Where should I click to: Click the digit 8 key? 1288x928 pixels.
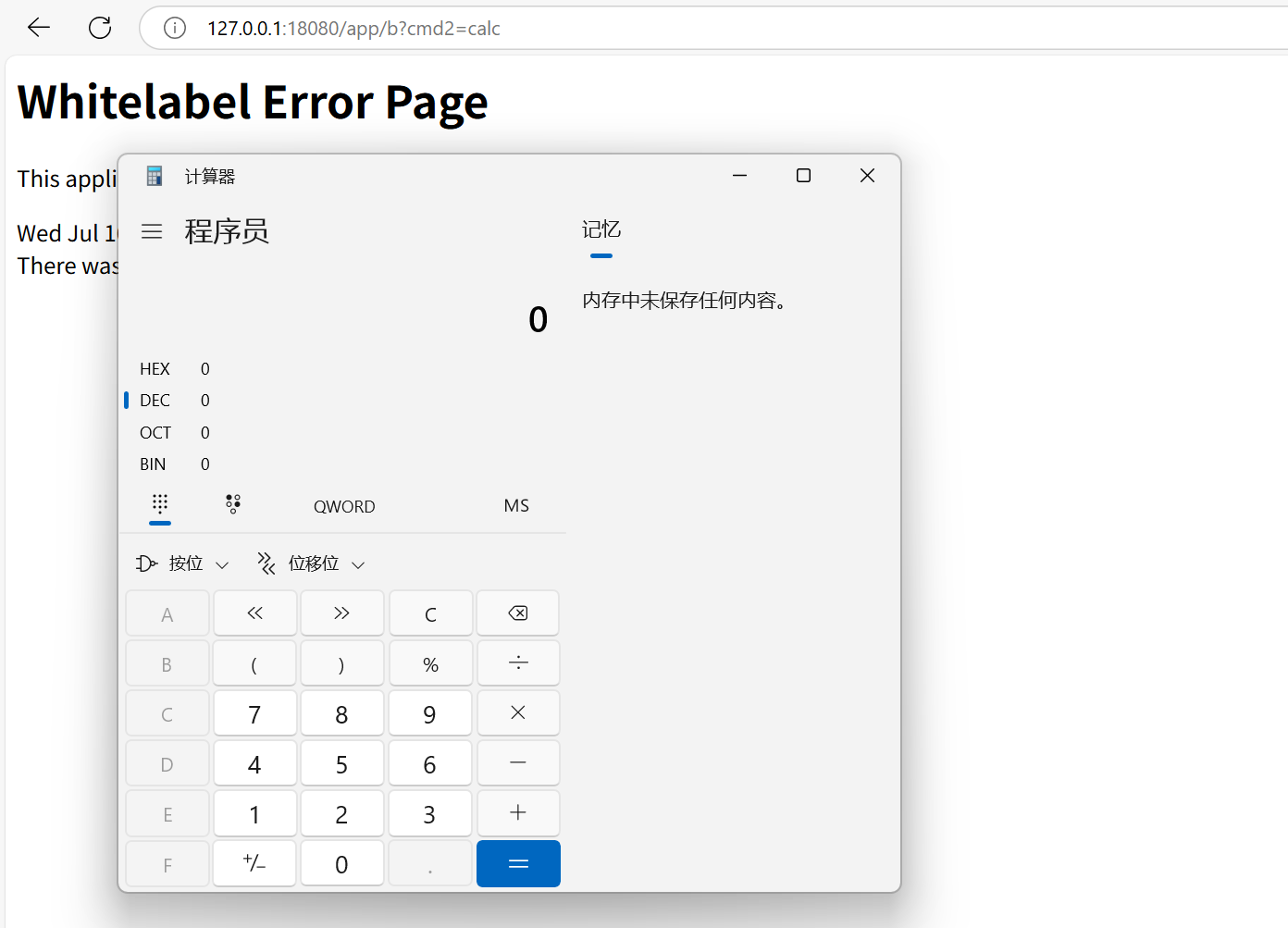point(342,713)
